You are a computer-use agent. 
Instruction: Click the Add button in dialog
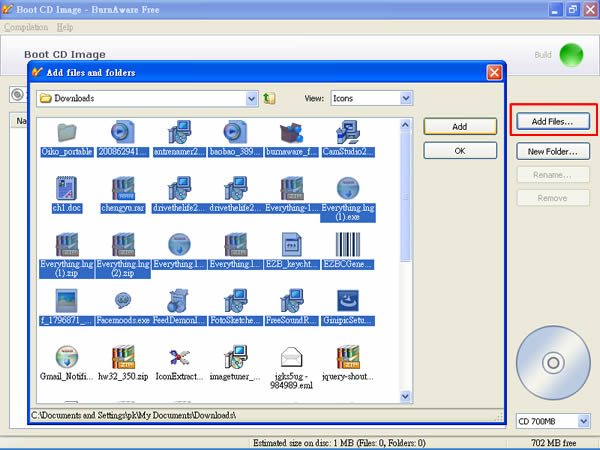[460, 127]
